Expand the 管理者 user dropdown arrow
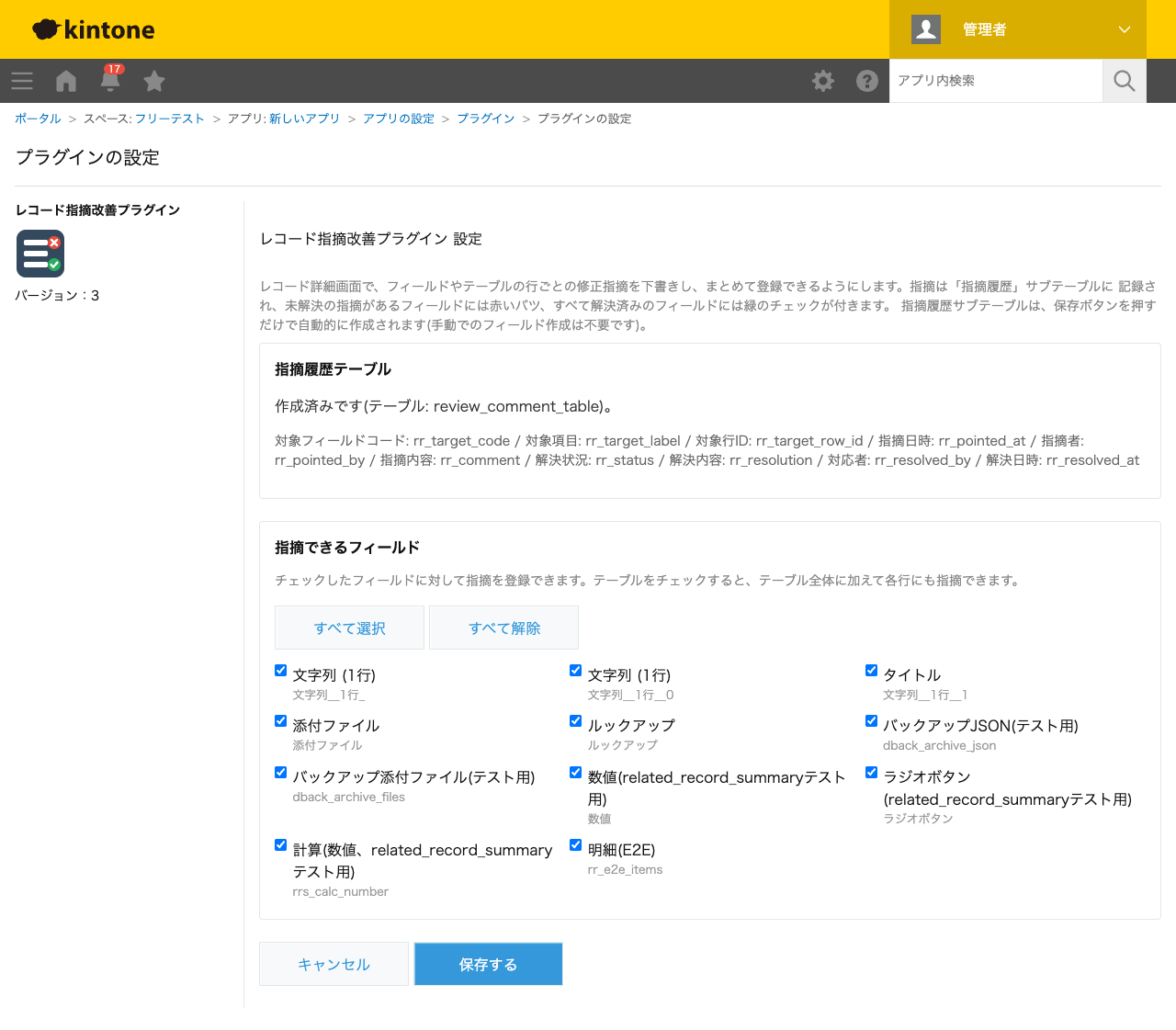Viewport: 1176px width, 1030px height. click(x=1125, y=29)
